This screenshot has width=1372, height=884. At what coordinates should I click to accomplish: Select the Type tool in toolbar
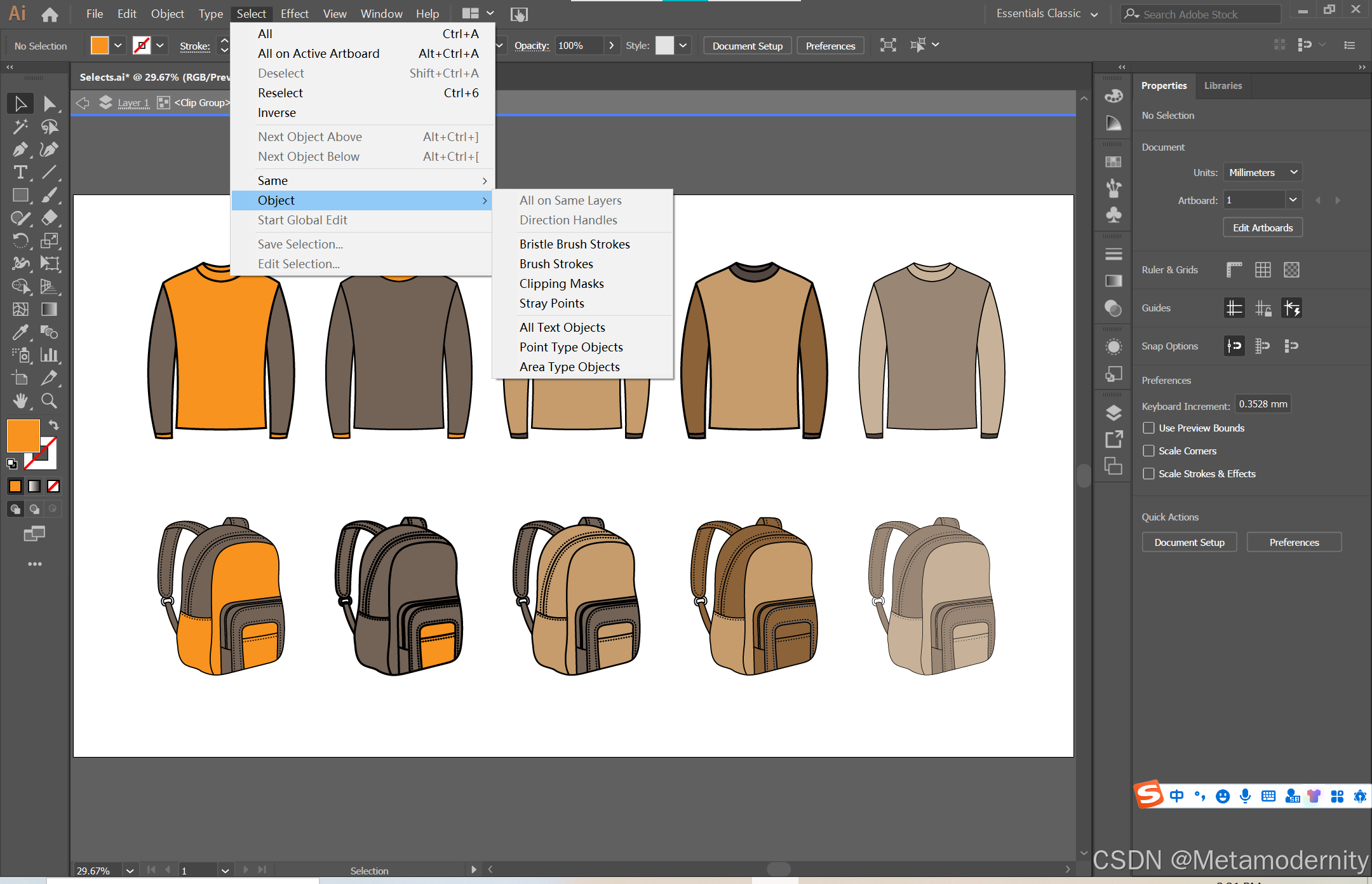pos(20,172)
